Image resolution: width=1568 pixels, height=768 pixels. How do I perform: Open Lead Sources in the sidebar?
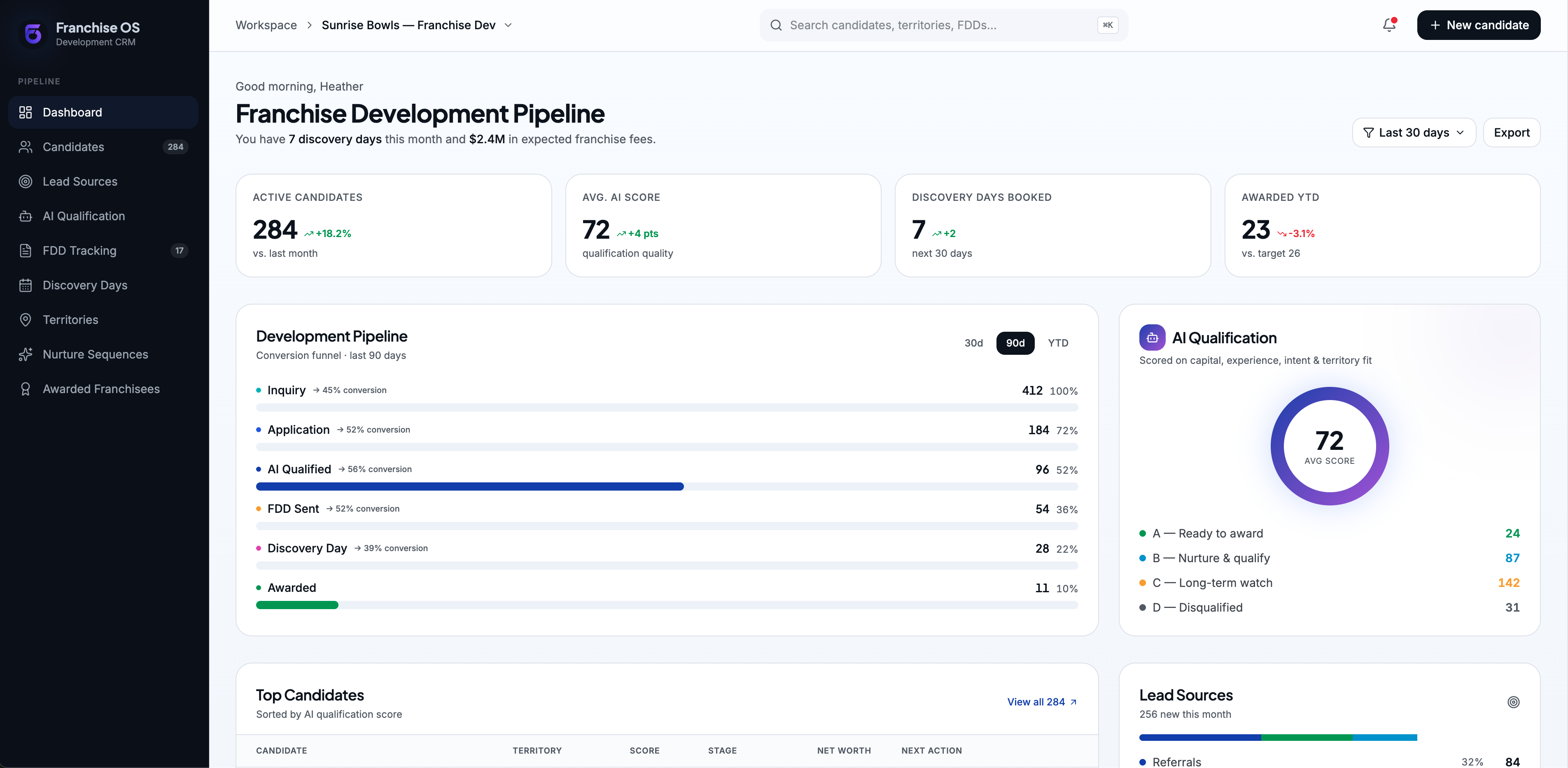103,182
